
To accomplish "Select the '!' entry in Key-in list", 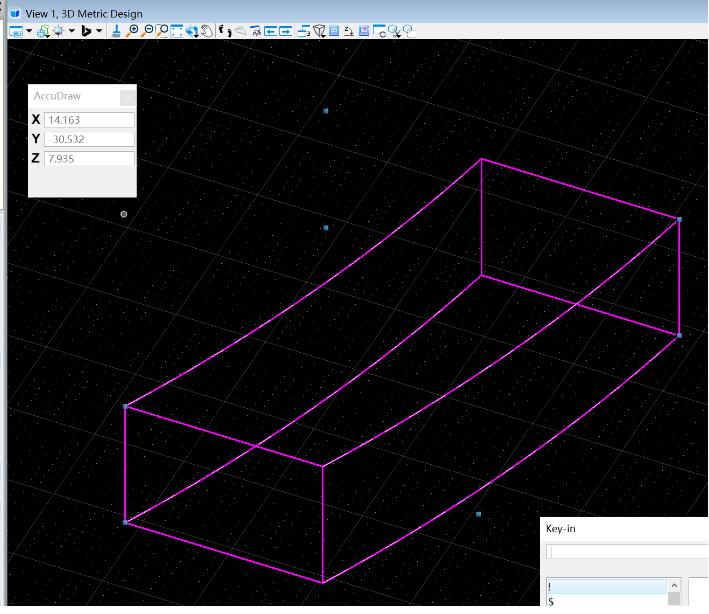I will pos(605,586).
